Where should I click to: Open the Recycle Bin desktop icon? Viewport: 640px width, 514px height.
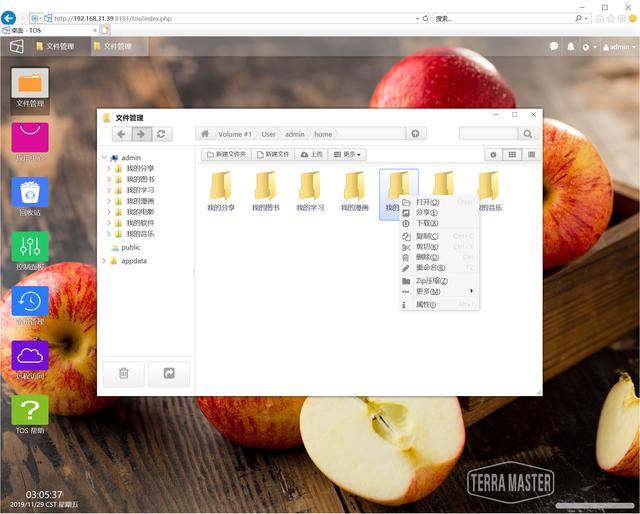30,194
